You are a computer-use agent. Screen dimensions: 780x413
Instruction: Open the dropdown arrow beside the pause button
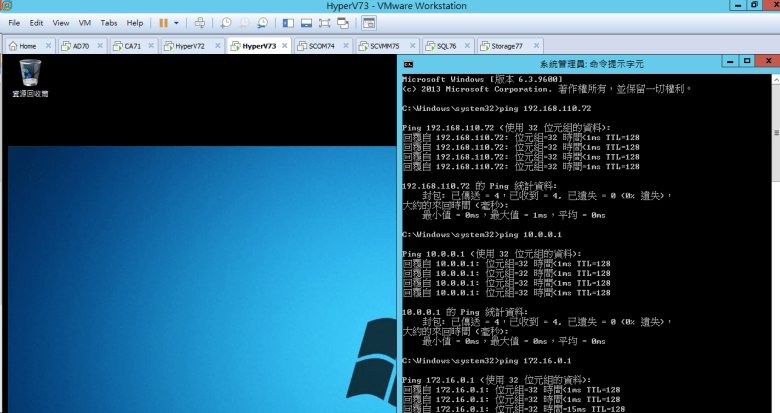coord(177,22)
